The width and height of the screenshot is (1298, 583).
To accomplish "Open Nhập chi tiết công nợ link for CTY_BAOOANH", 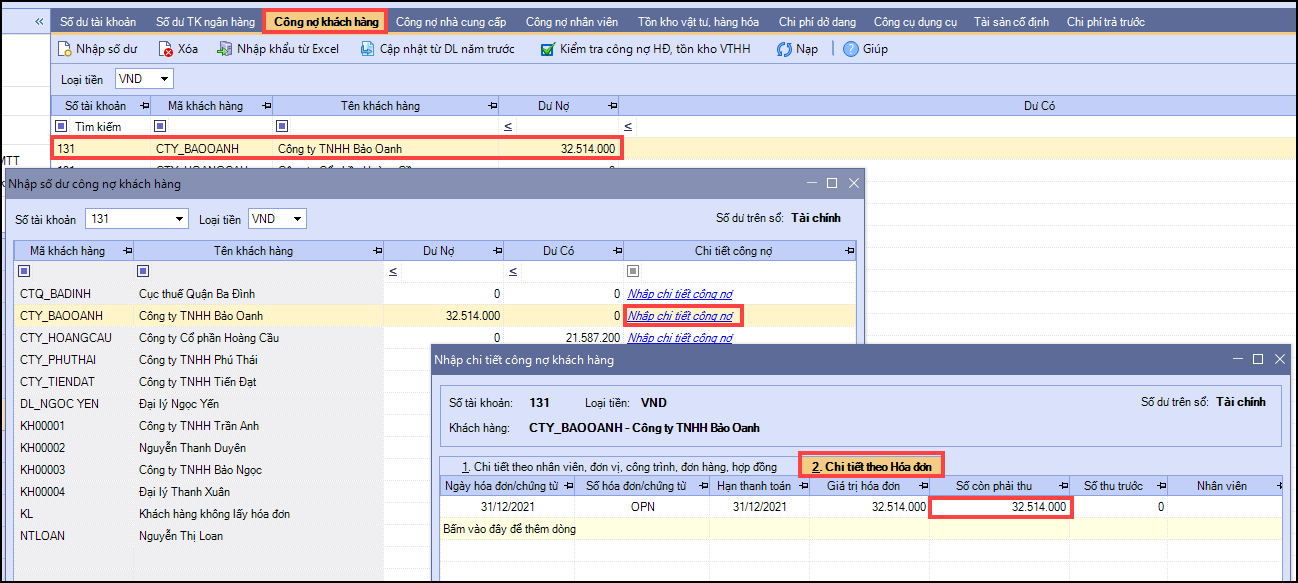I will 679,316.
